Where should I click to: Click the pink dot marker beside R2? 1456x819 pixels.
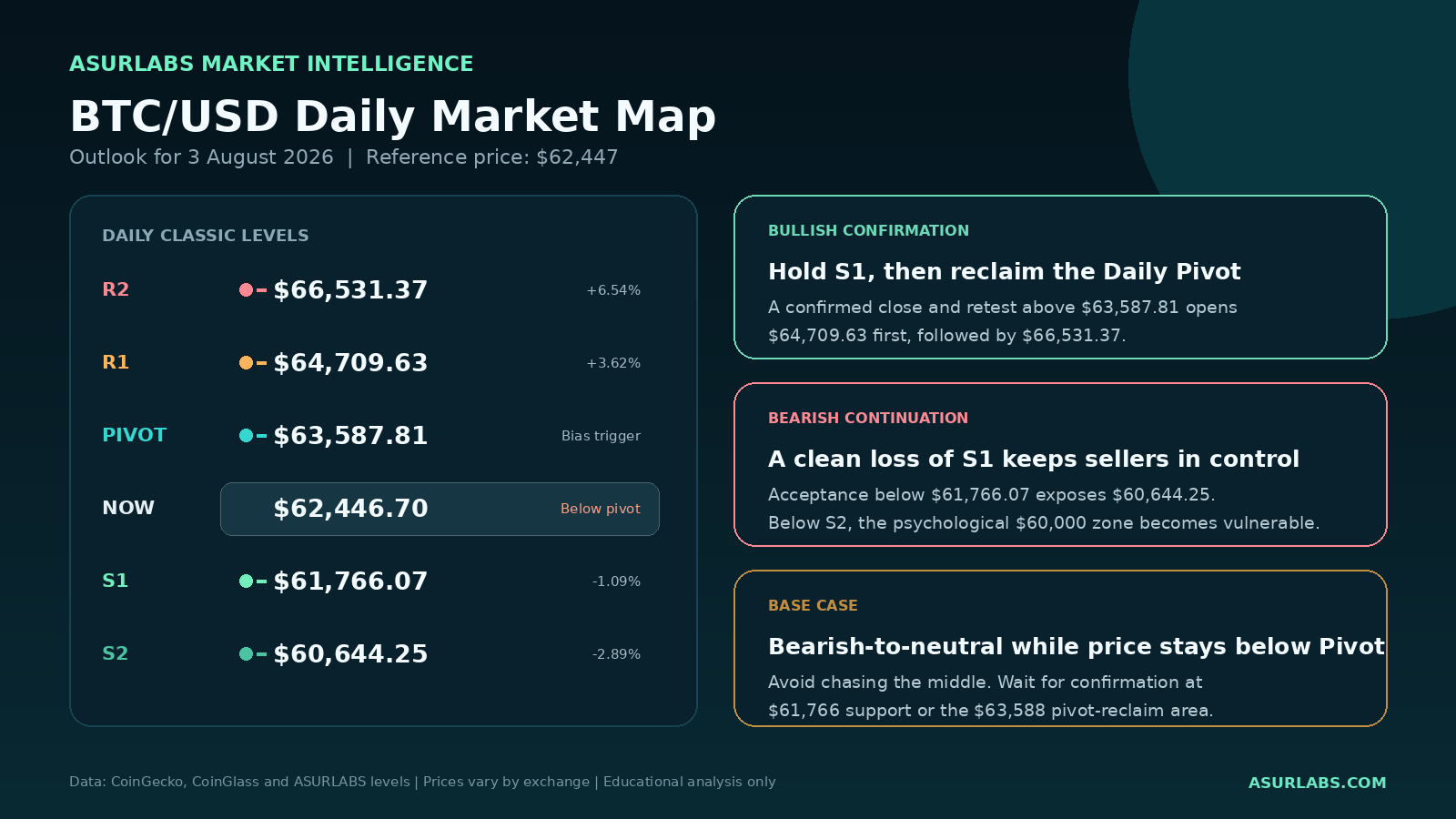pyautogui.click(x=246, y=290)
